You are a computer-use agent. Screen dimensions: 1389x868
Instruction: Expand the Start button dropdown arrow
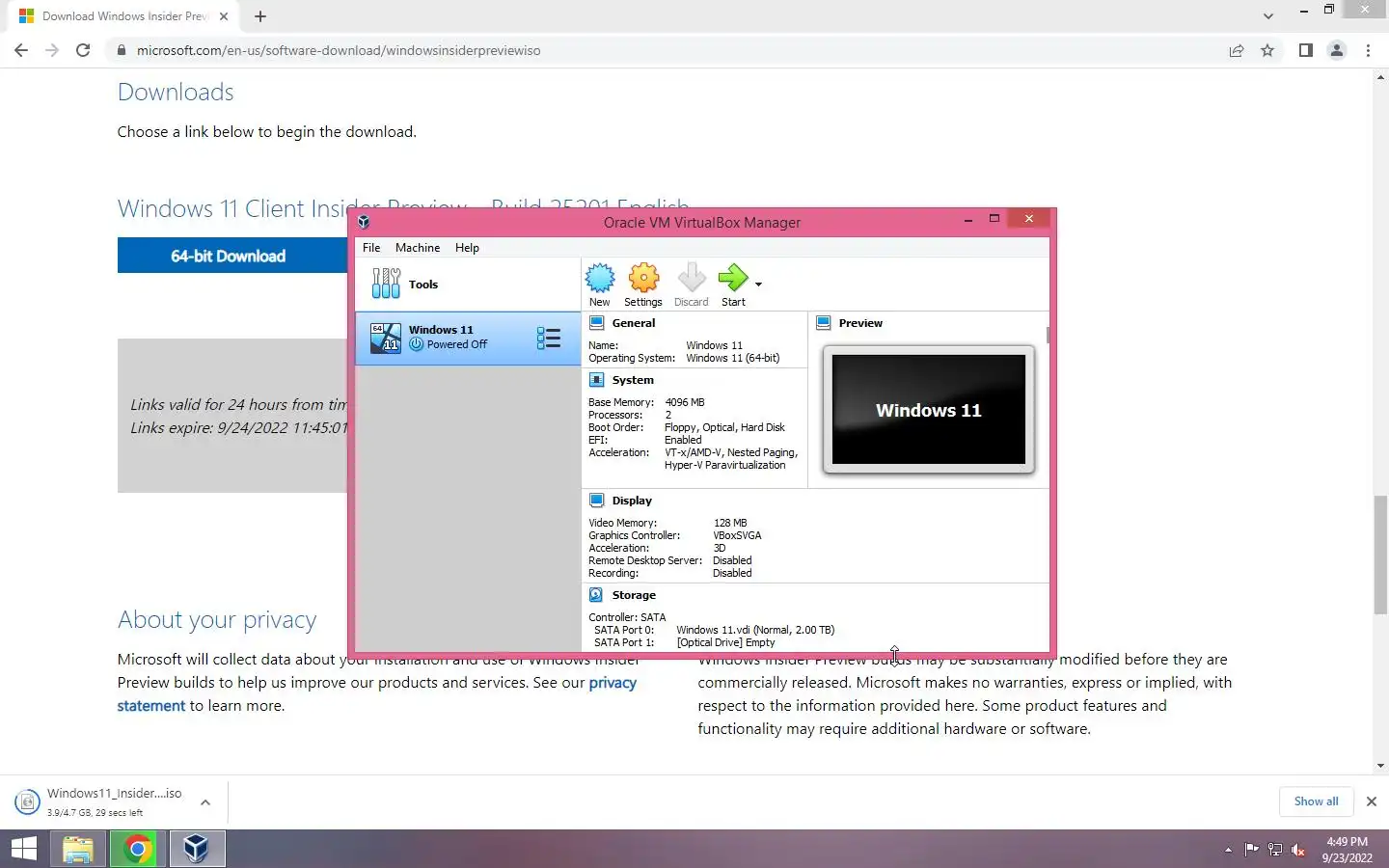point(759,284)
